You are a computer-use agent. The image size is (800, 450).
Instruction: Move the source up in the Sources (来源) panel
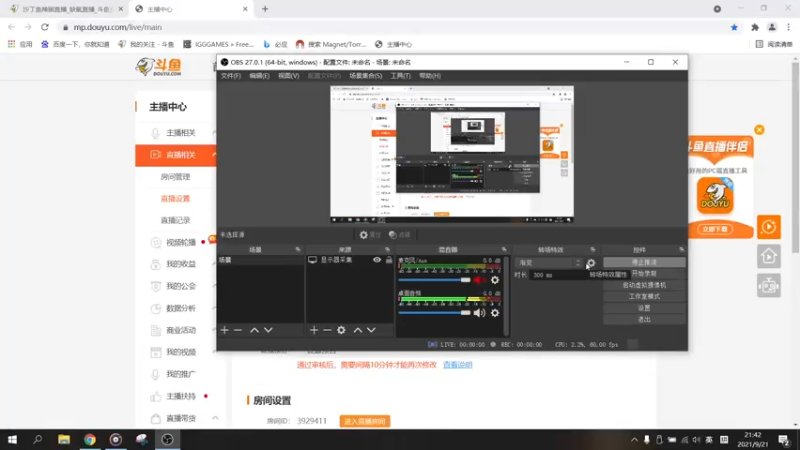[358, 330]
